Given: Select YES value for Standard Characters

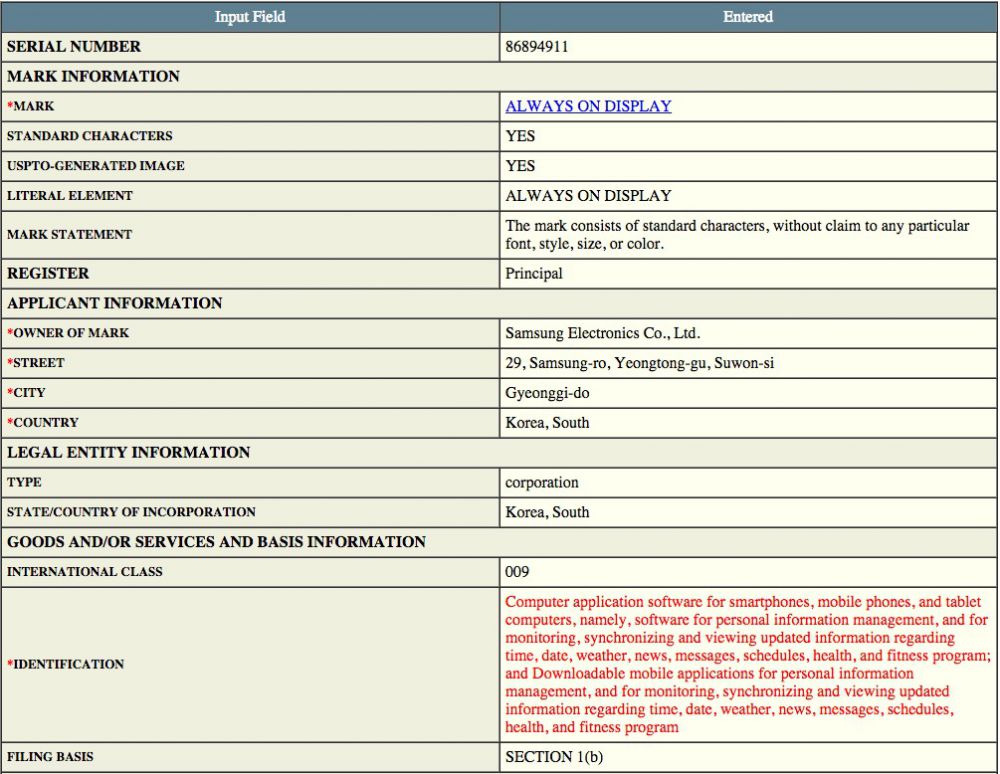Looking at the screenshot, I should [520, 136].
